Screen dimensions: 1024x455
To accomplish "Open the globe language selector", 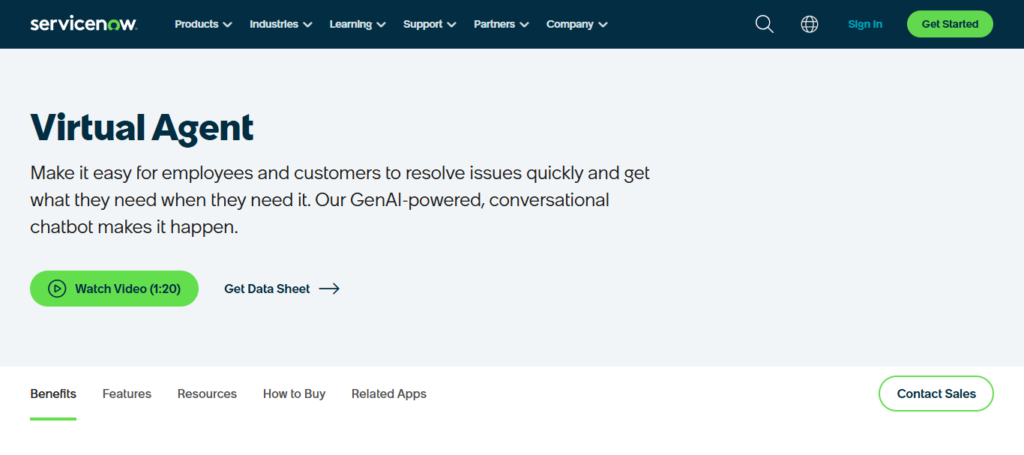I will (x=809, y=24).
